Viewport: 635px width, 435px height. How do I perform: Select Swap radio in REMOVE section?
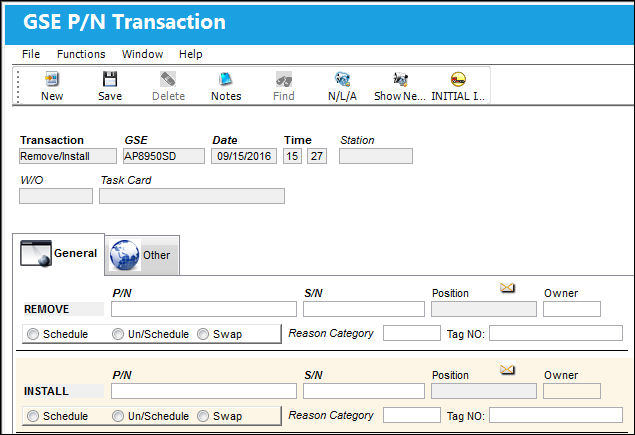[x=203, y=334]
